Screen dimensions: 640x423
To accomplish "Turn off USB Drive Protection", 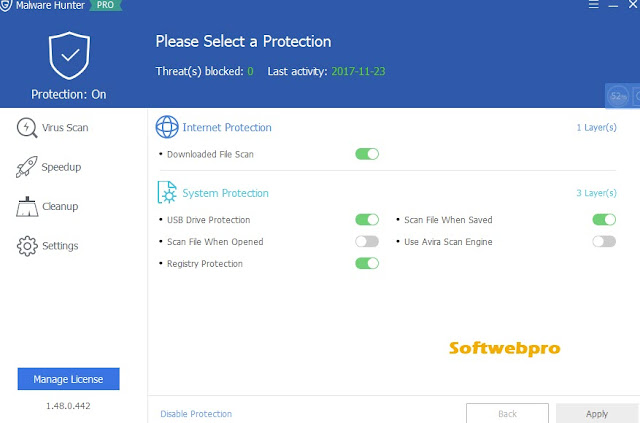I will [x=367, y=219].
